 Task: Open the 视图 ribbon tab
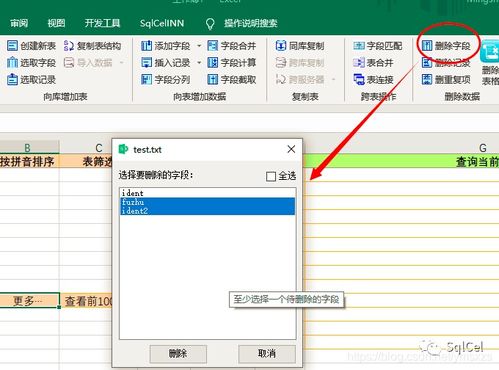point(56,23)
